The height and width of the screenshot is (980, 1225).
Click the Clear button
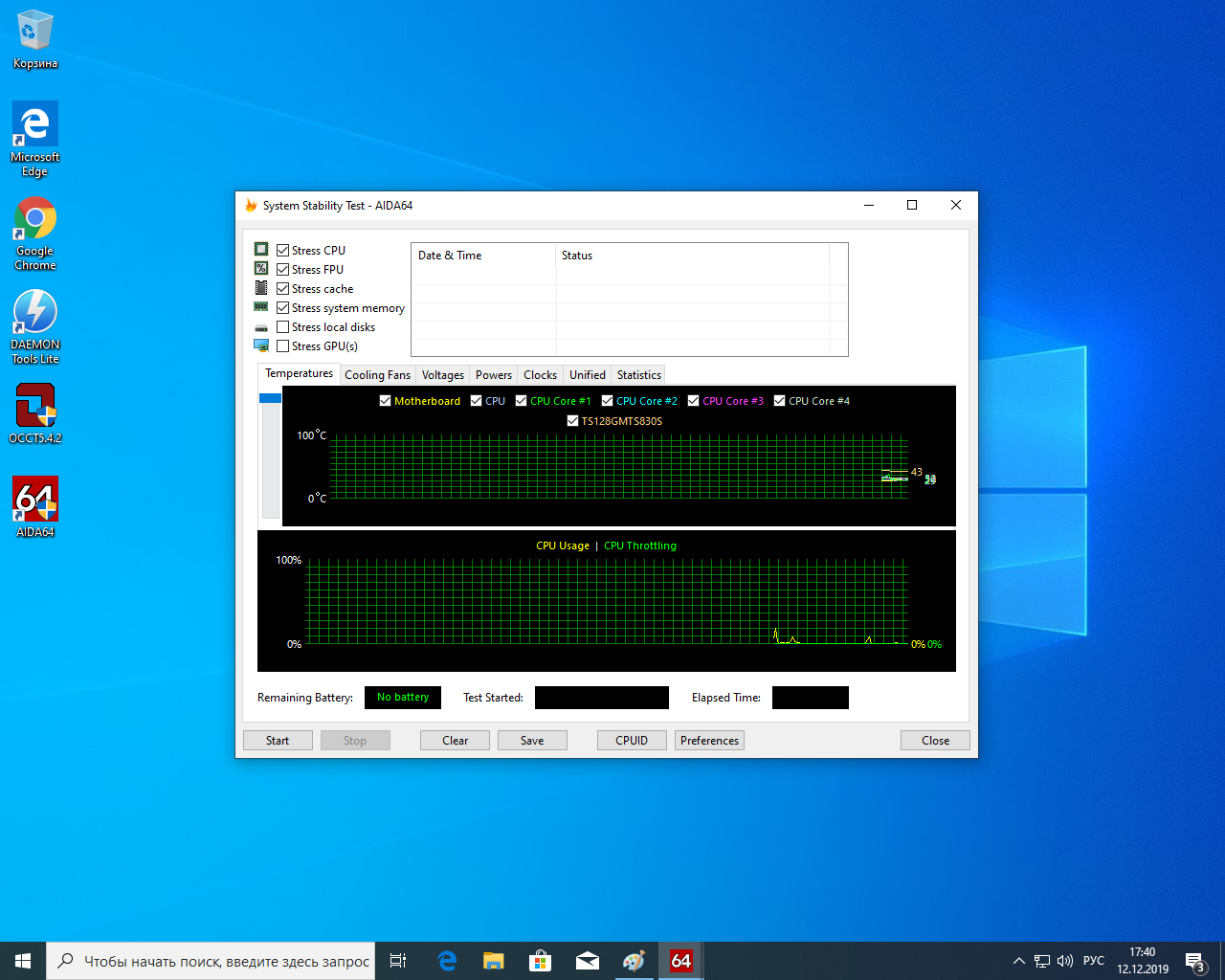click(455, 741)
